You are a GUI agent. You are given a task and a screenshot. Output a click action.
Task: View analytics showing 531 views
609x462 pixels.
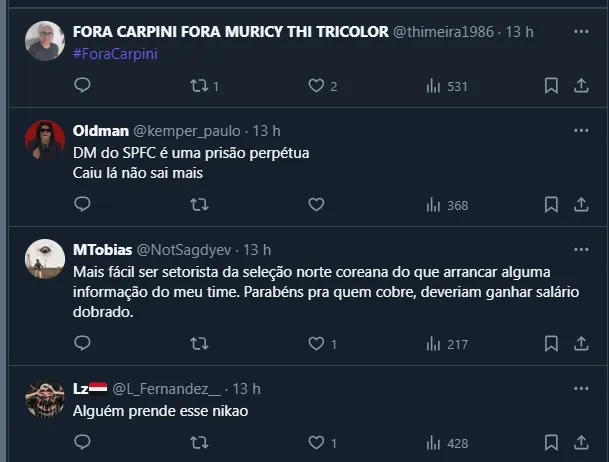[x=447, y=86]
